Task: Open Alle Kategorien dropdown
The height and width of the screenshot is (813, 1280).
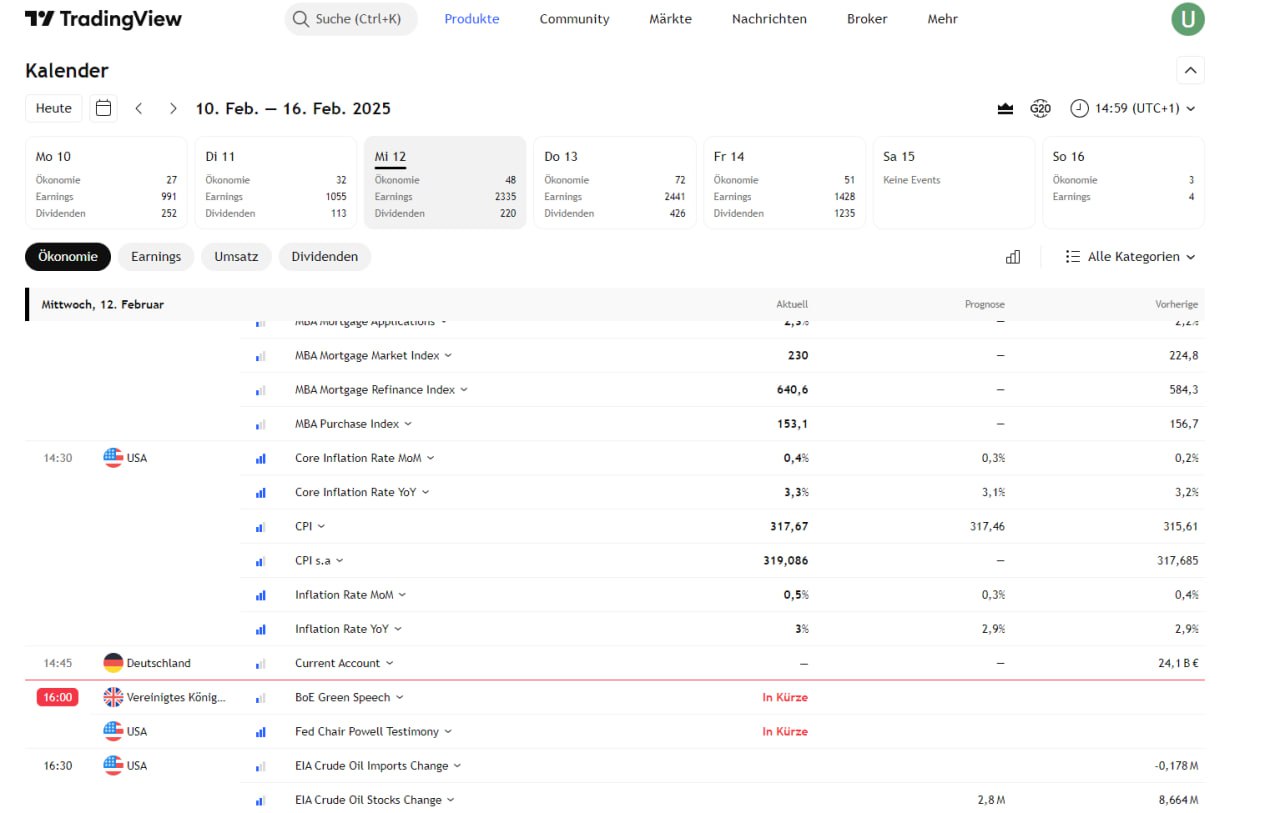Action: [x=1130, y=257]
